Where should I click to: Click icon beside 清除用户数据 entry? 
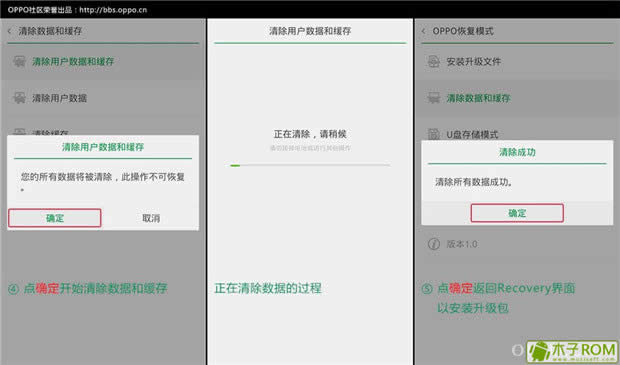pyautogui.click(x=19, y=98)
